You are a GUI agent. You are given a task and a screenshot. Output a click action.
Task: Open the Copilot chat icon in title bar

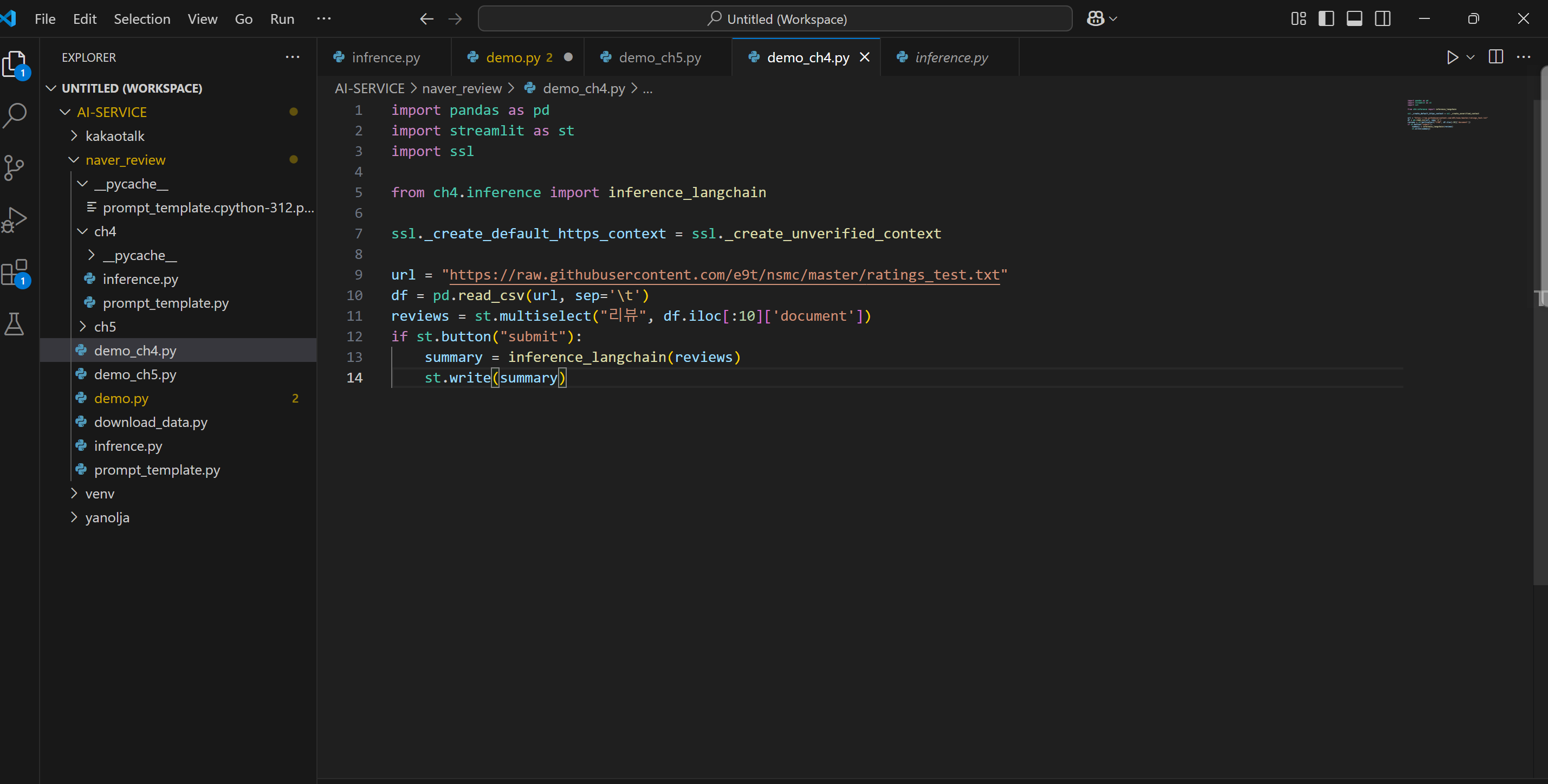pos(1095,18)
